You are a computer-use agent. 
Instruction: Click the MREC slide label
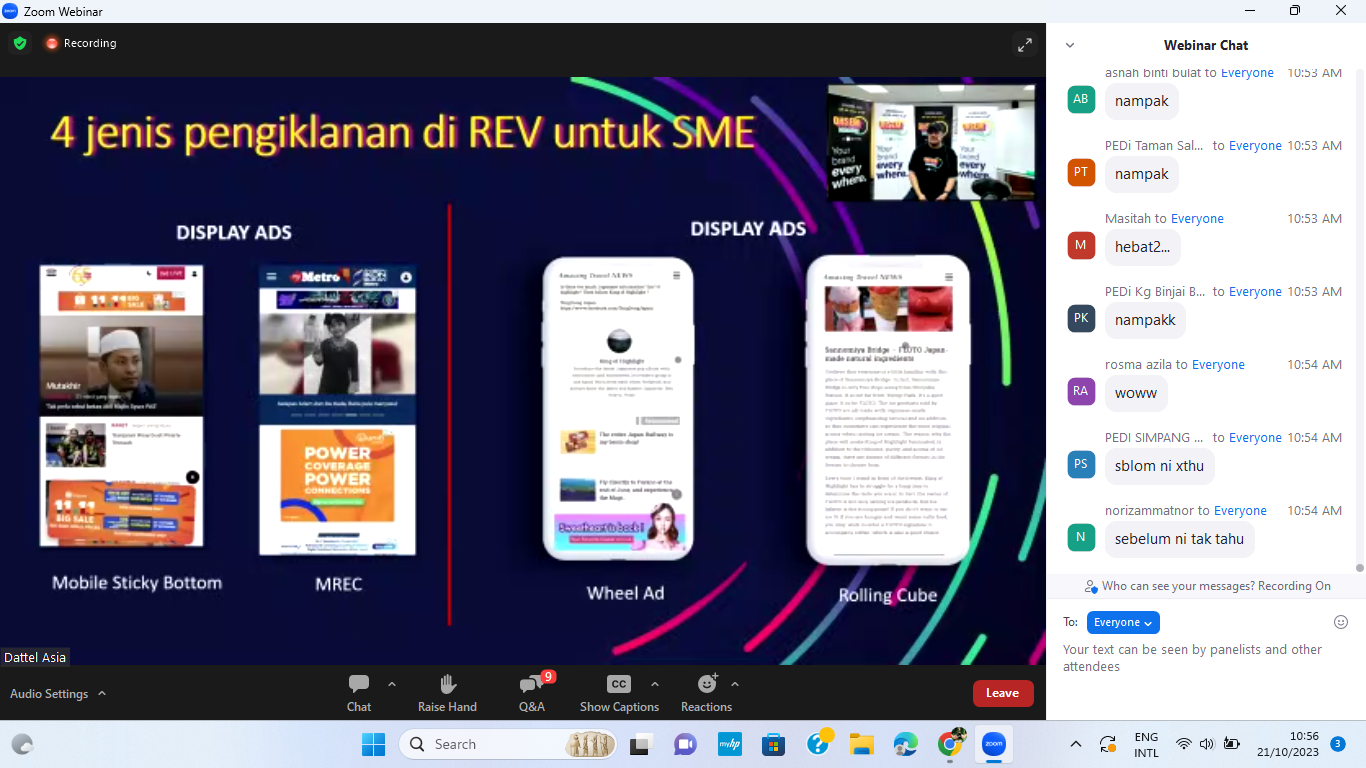point(338,583)
